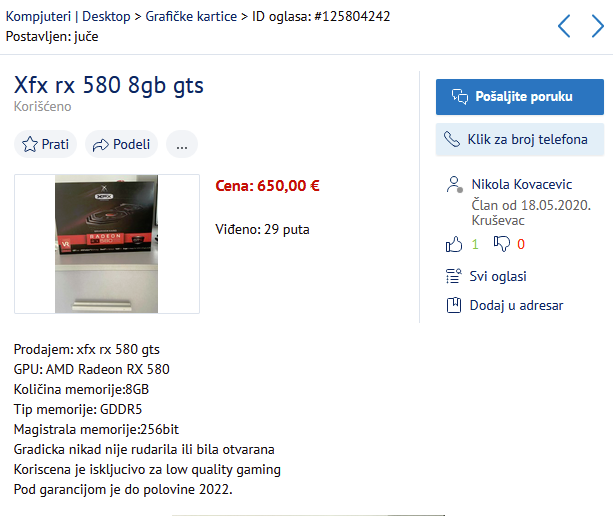Open the three-dots more options menu
Image resolution: width=613 pixels, height=516 pixels.
tap(182, 144)
